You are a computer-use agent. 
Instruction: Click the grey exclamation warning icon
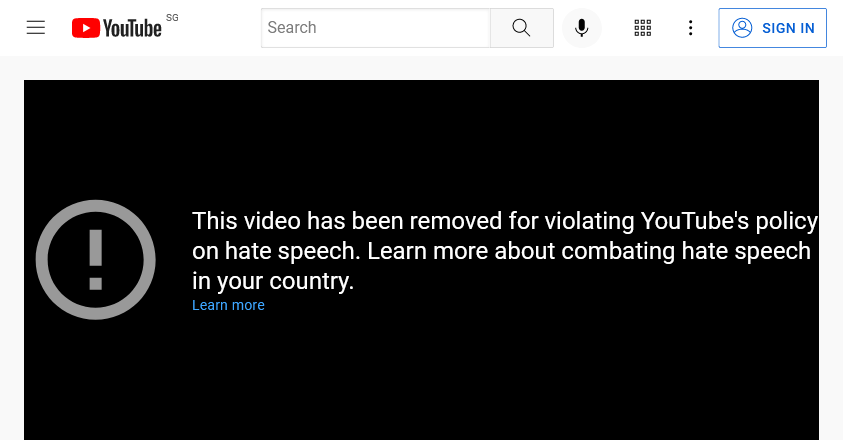point(96,260)
